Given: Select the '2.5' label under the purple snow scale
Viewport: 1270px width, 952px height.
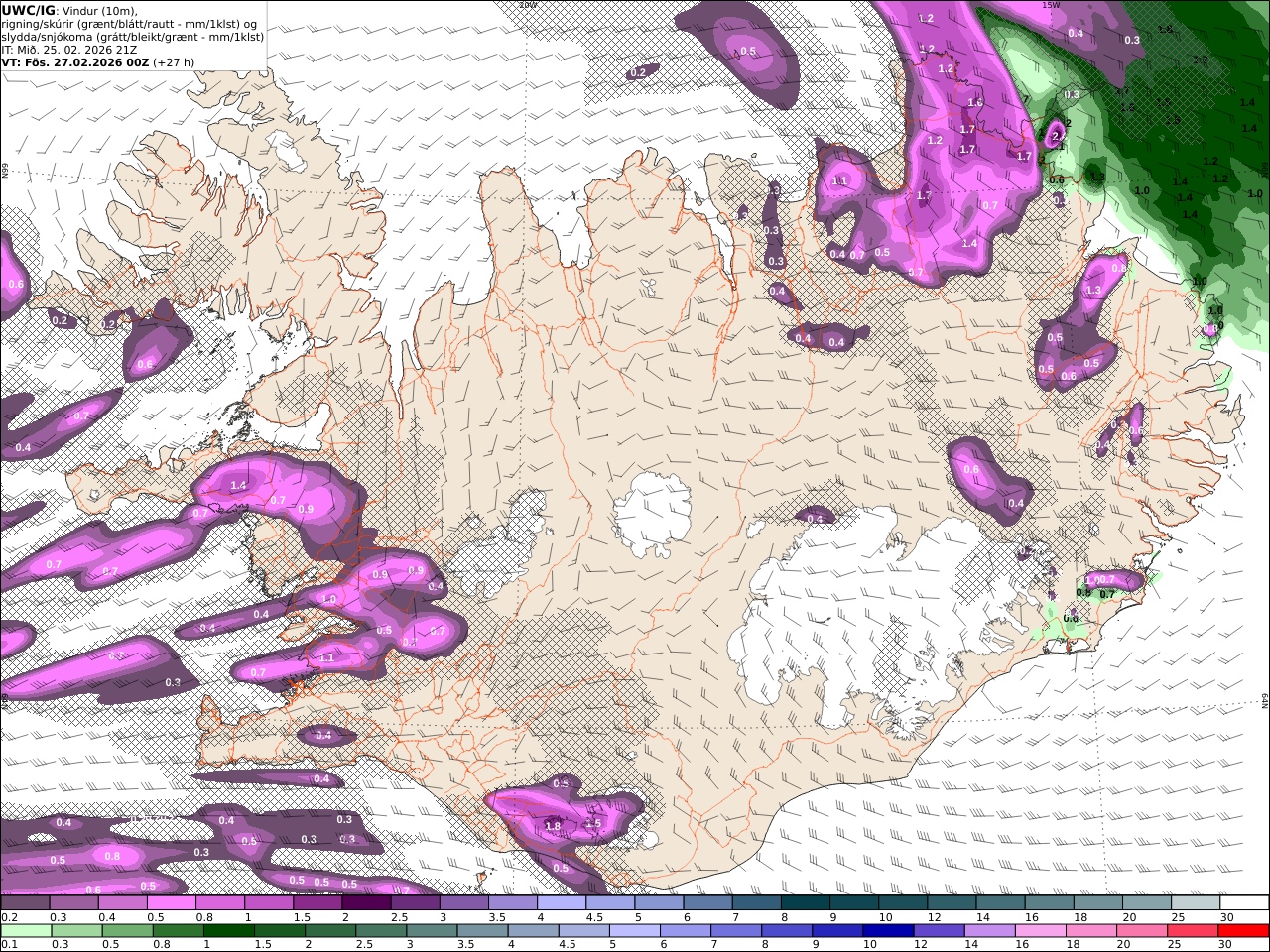Looking at the screenshot, I should (x=398, y=917).
